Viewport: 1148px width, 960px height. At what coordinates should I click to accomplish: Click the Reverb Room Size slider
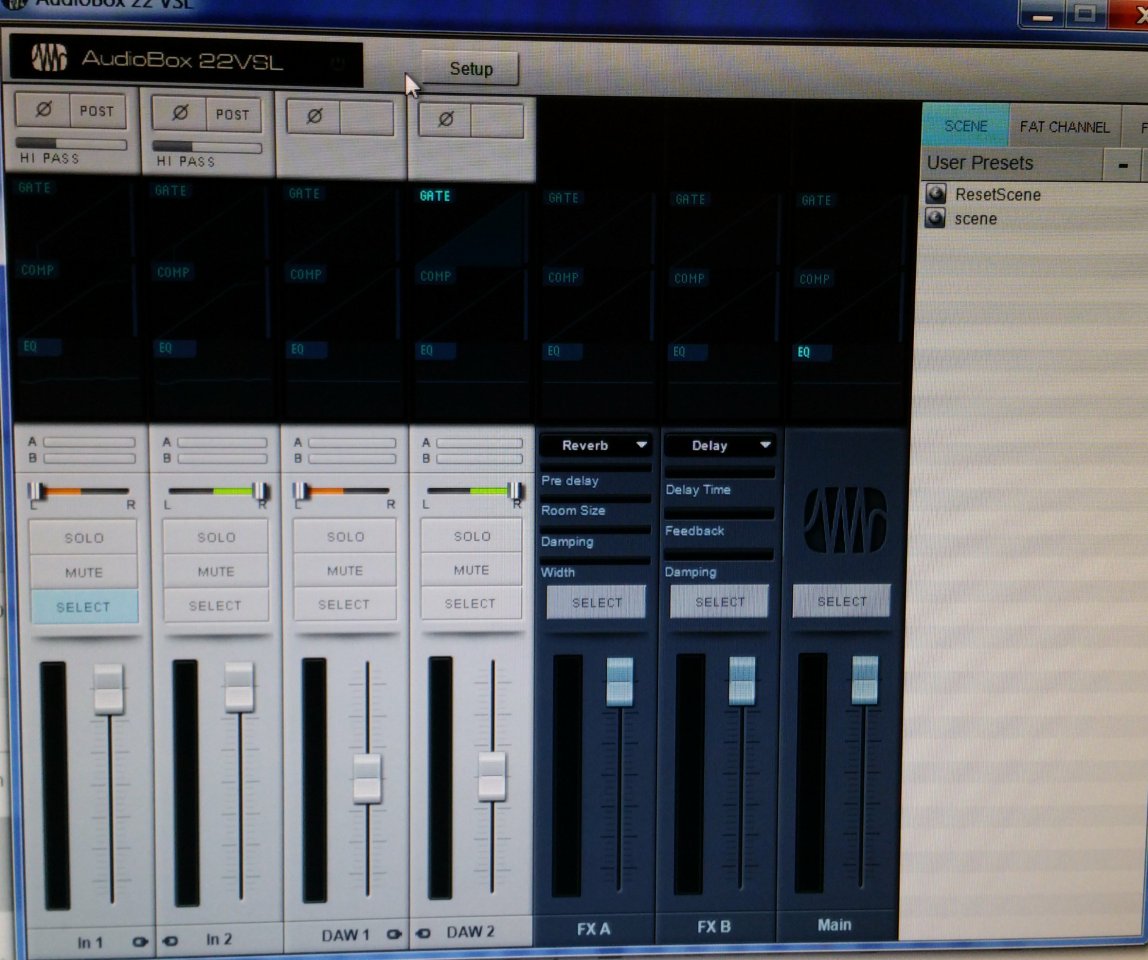tap(595, 498)
